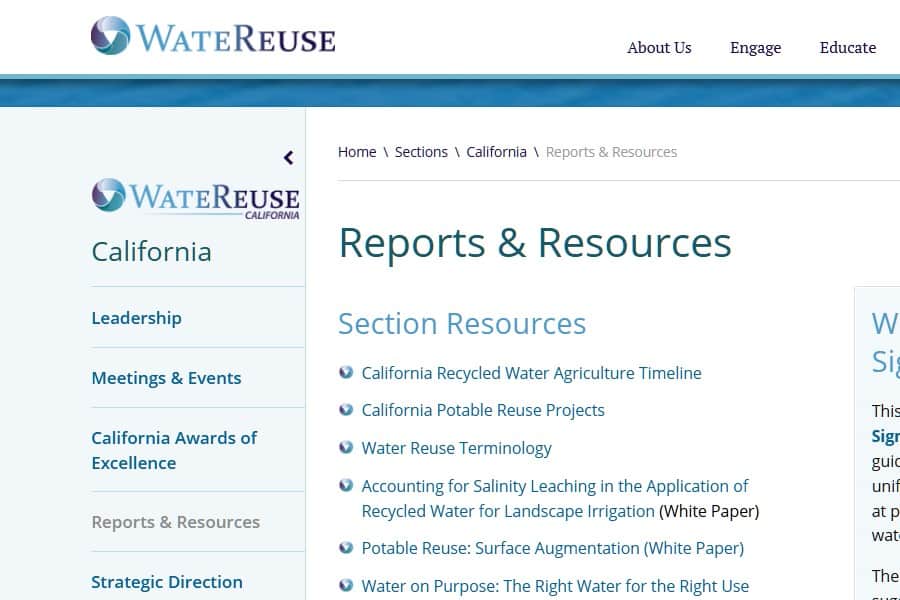View the Water Reuse Terminology resource
This screenshot has width=900, height=600.
456,448
